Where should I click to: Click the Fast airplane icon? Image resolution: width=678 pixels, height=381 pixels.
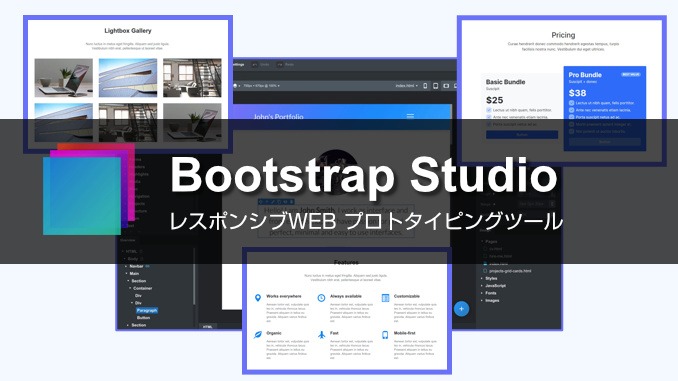pos(321,335)
